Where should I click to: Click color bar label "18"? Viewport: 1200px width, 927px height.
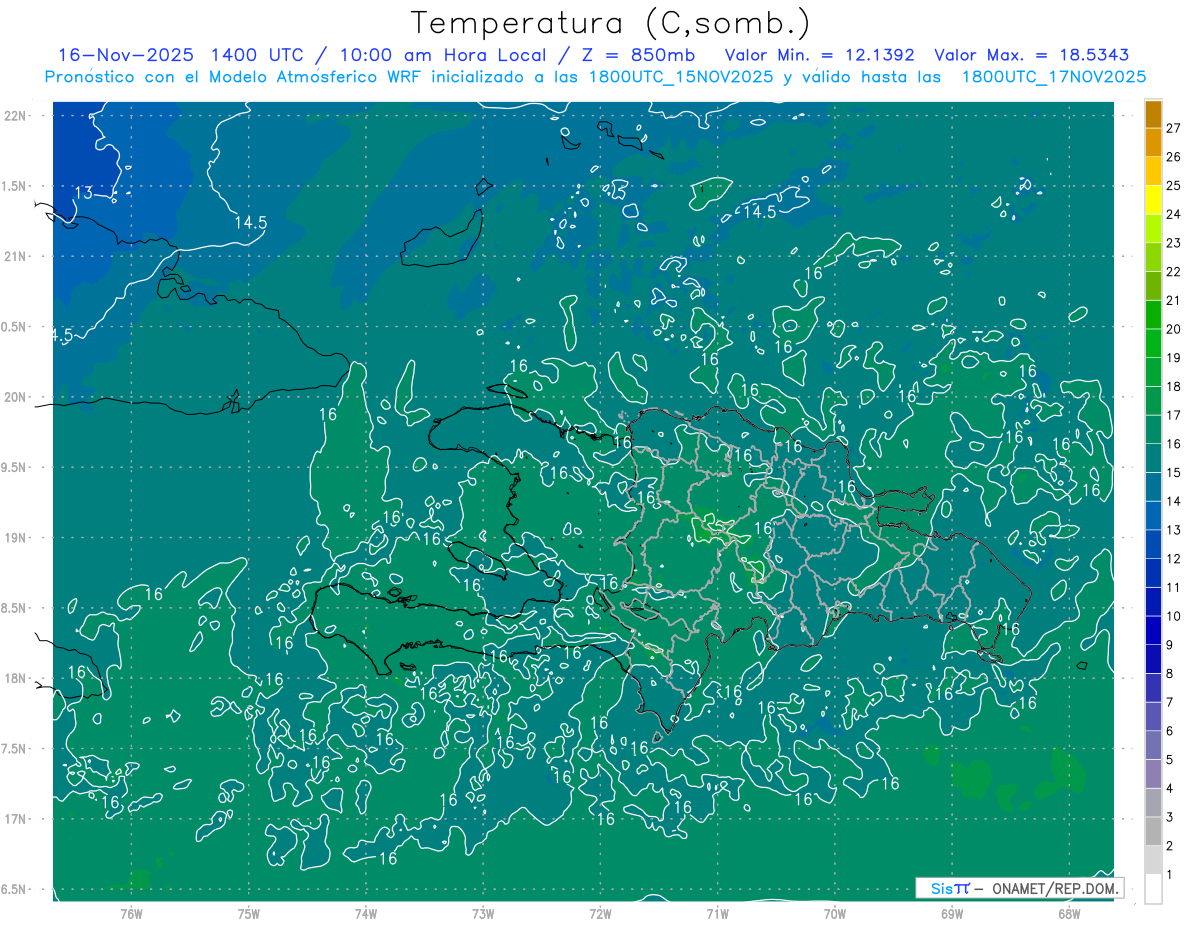click(x=1173, y=386)
